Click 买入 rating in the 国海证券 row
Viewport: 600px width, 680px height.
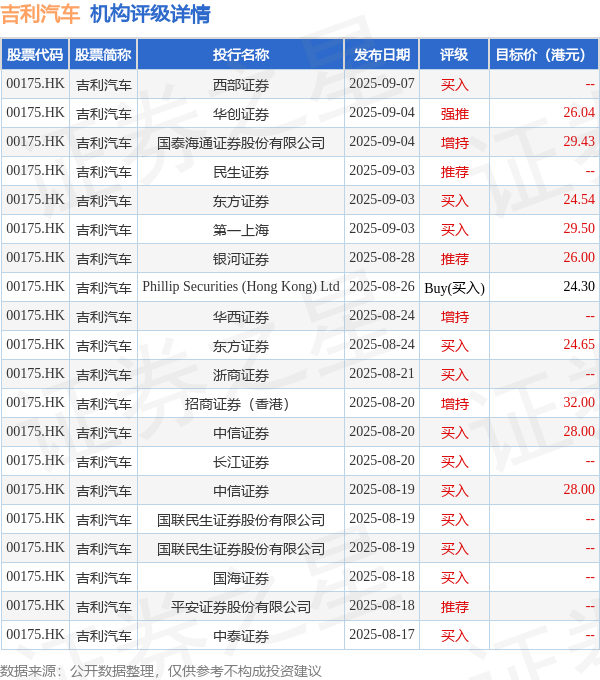click(x=454, y=578)
